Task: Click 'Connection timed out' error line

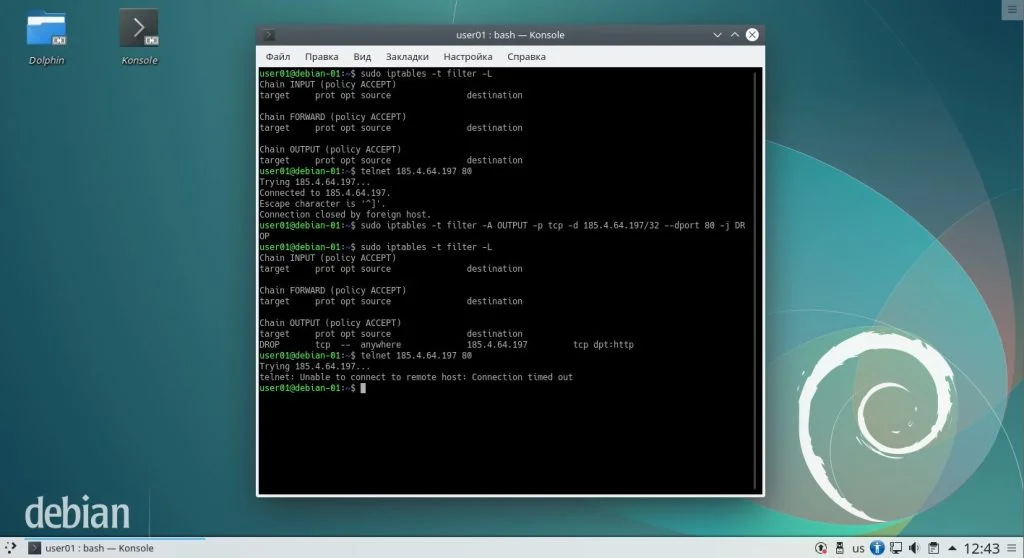Action: point(415,377)
